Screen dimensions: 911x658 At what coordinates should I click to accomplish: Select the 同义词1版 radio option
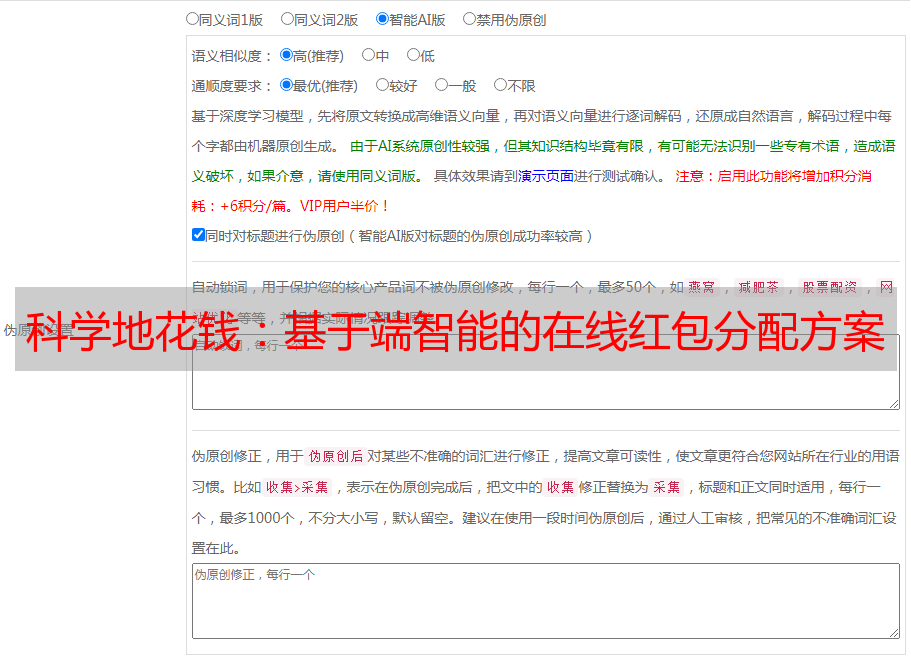pos(192,19)
